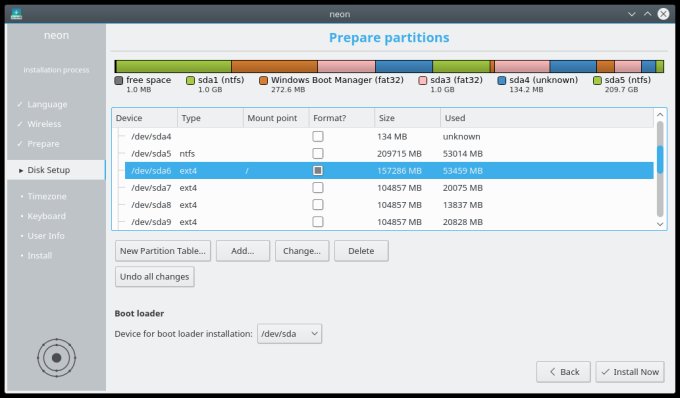Click the partition list scrollbar thumb
Viewport: 680px width, 398px height.
(660, 160)
